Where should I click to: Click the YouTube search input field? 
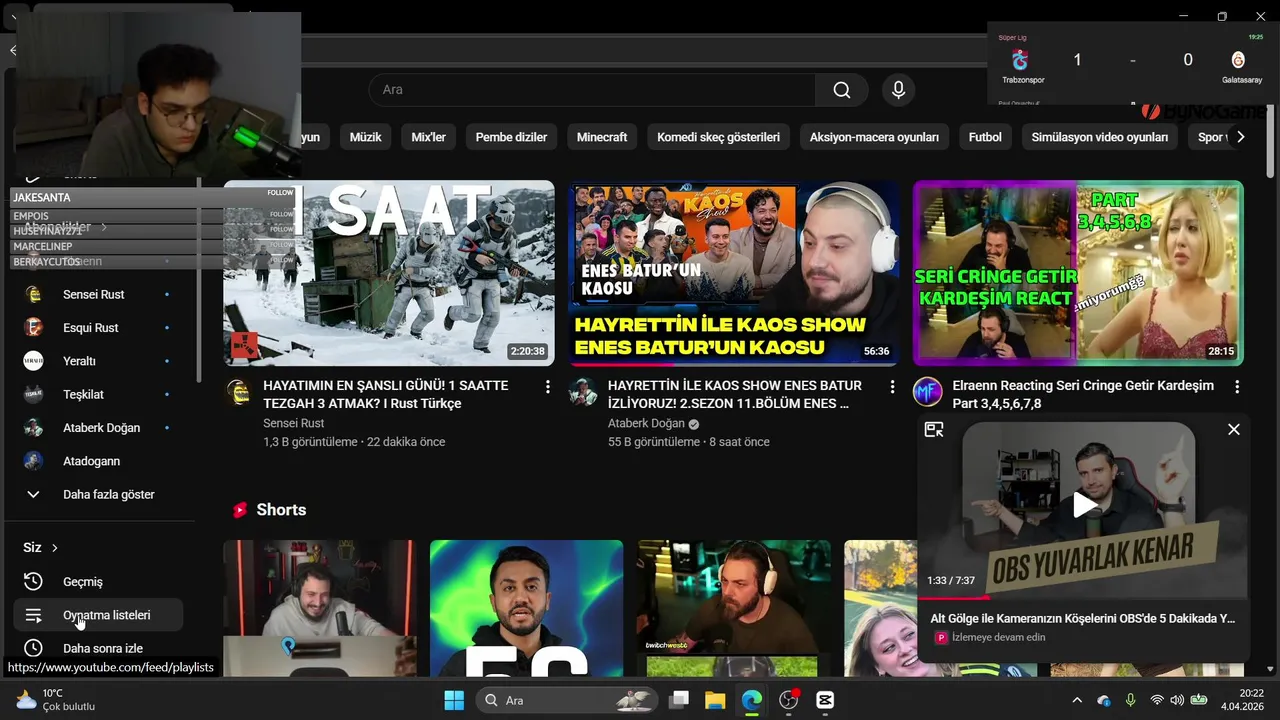point(592,90)
